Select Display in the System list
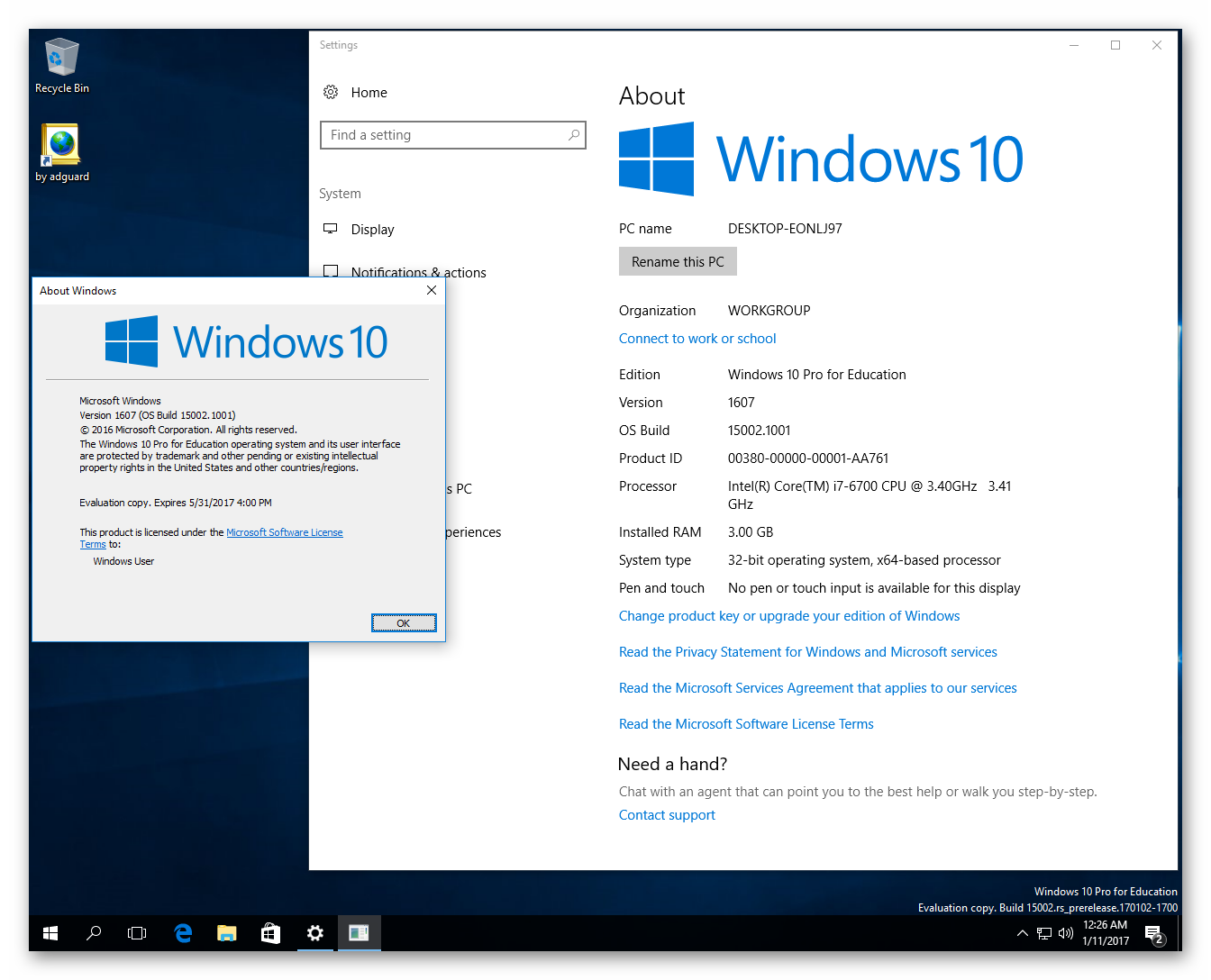Image resolution: width=1211 pixels, height=980 pixels. [373, 230]
